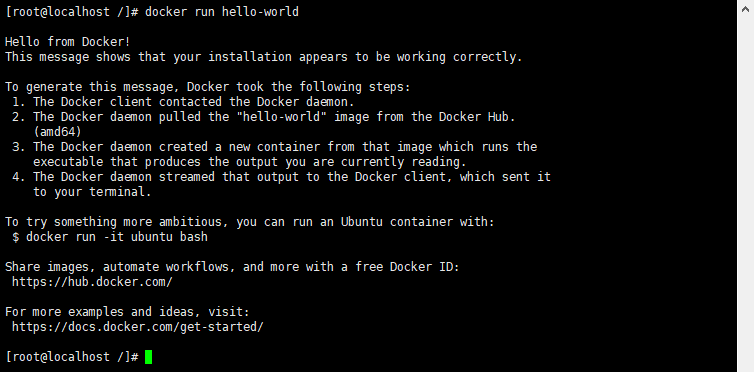Click the top [root@localhost /]# prompt

click(x=72, y=12)
